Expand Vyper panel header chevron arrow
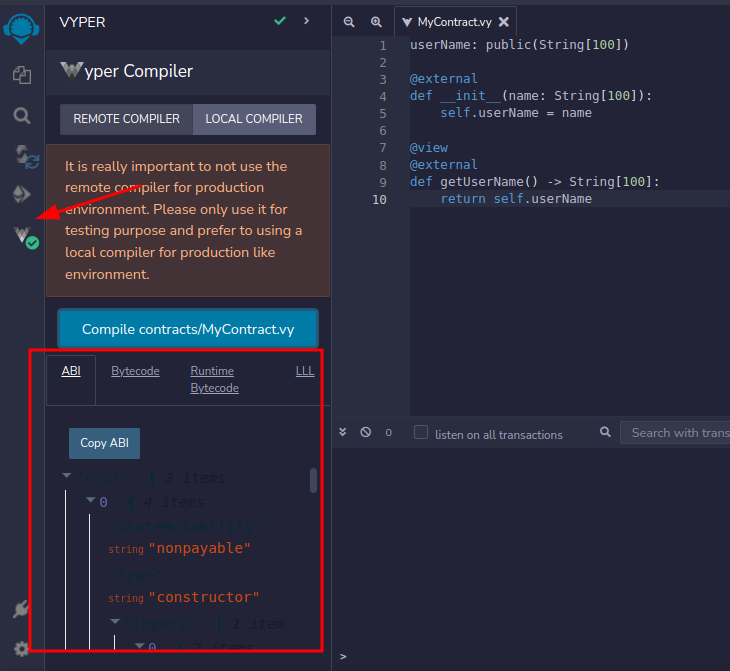 [306, 20]
